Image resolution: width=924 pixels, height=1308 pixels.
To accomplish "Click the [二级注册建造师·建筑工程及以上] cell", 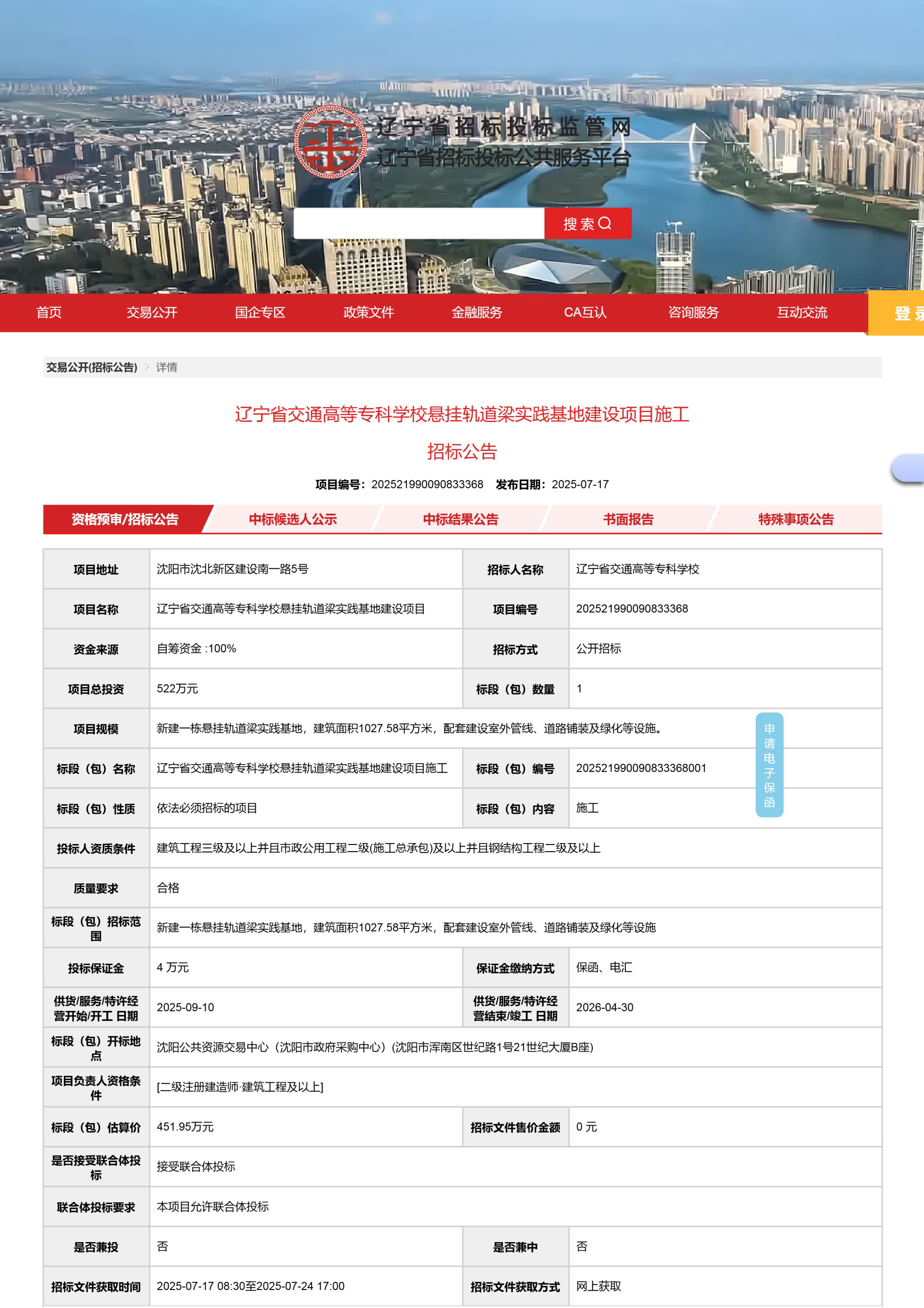I will coord(516,1087).
